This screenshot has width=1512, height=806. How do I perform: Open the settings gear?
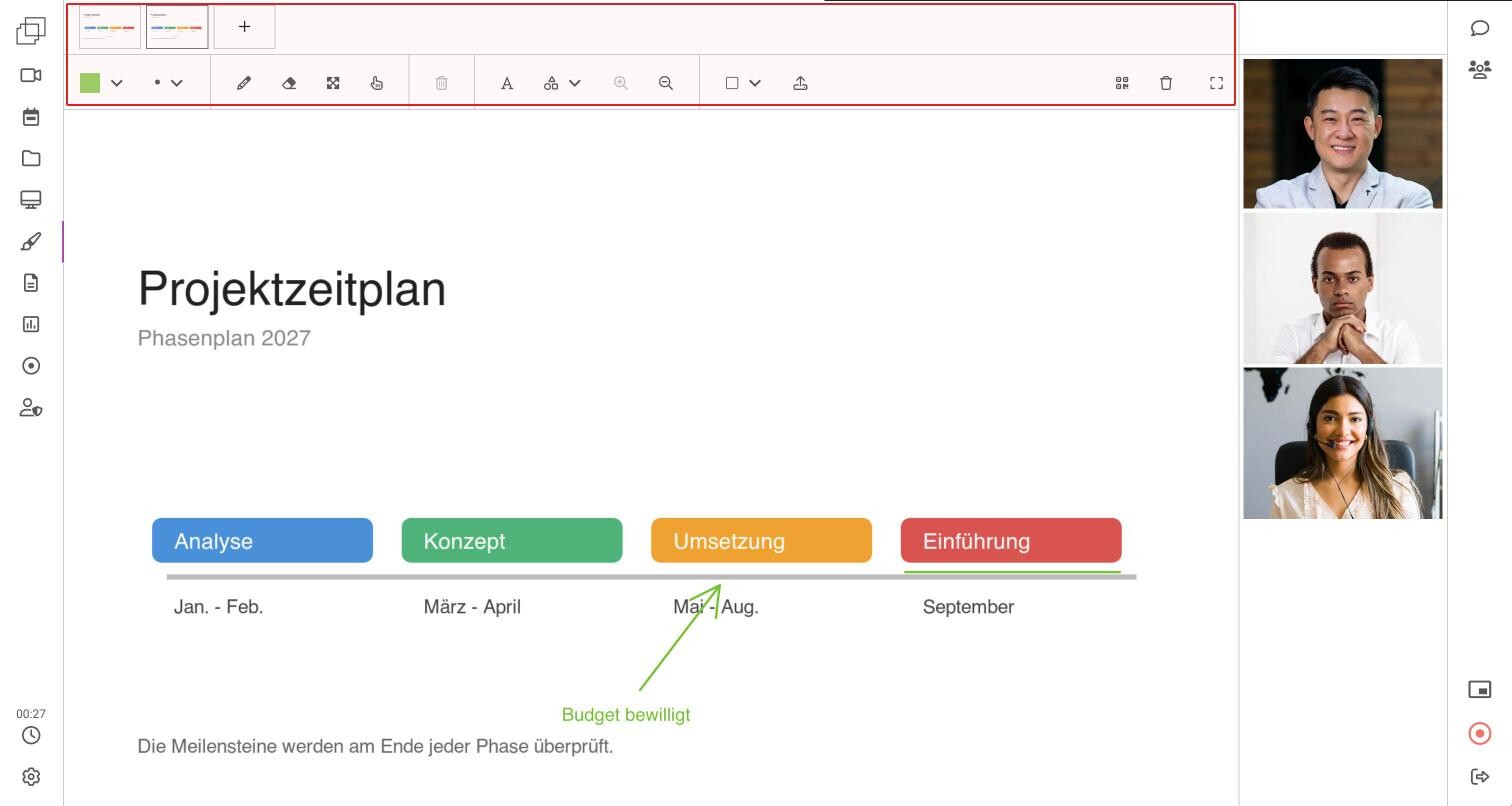pyautogui.click(x=31, y=777)
